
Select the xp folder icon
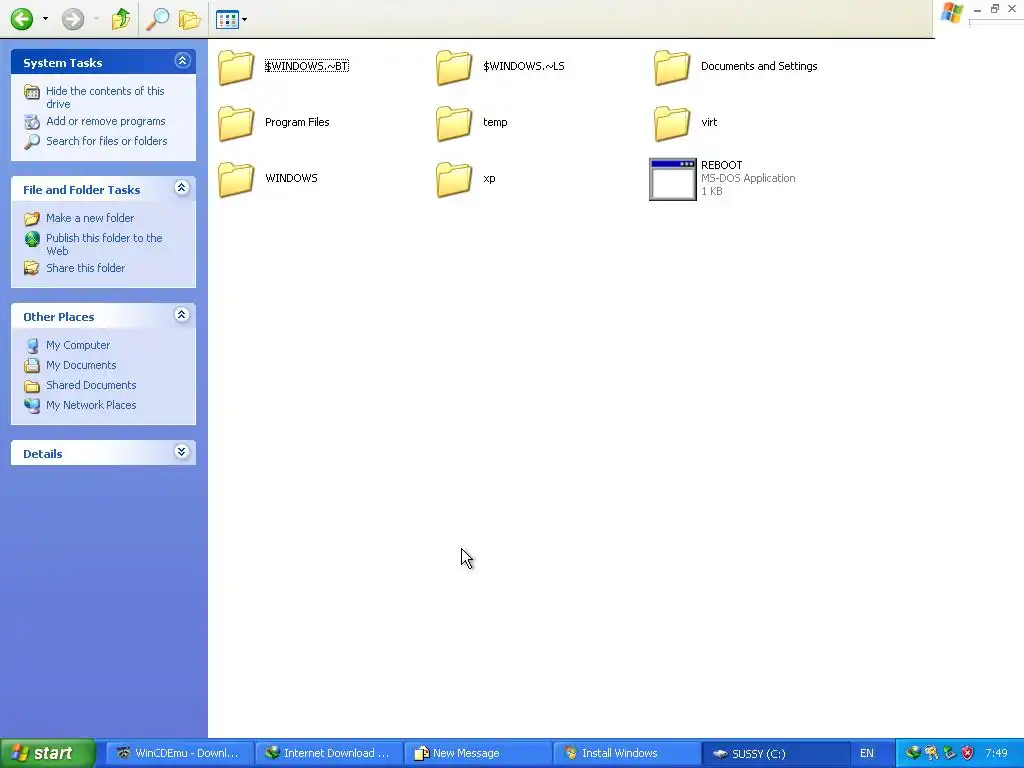point(454,180)
